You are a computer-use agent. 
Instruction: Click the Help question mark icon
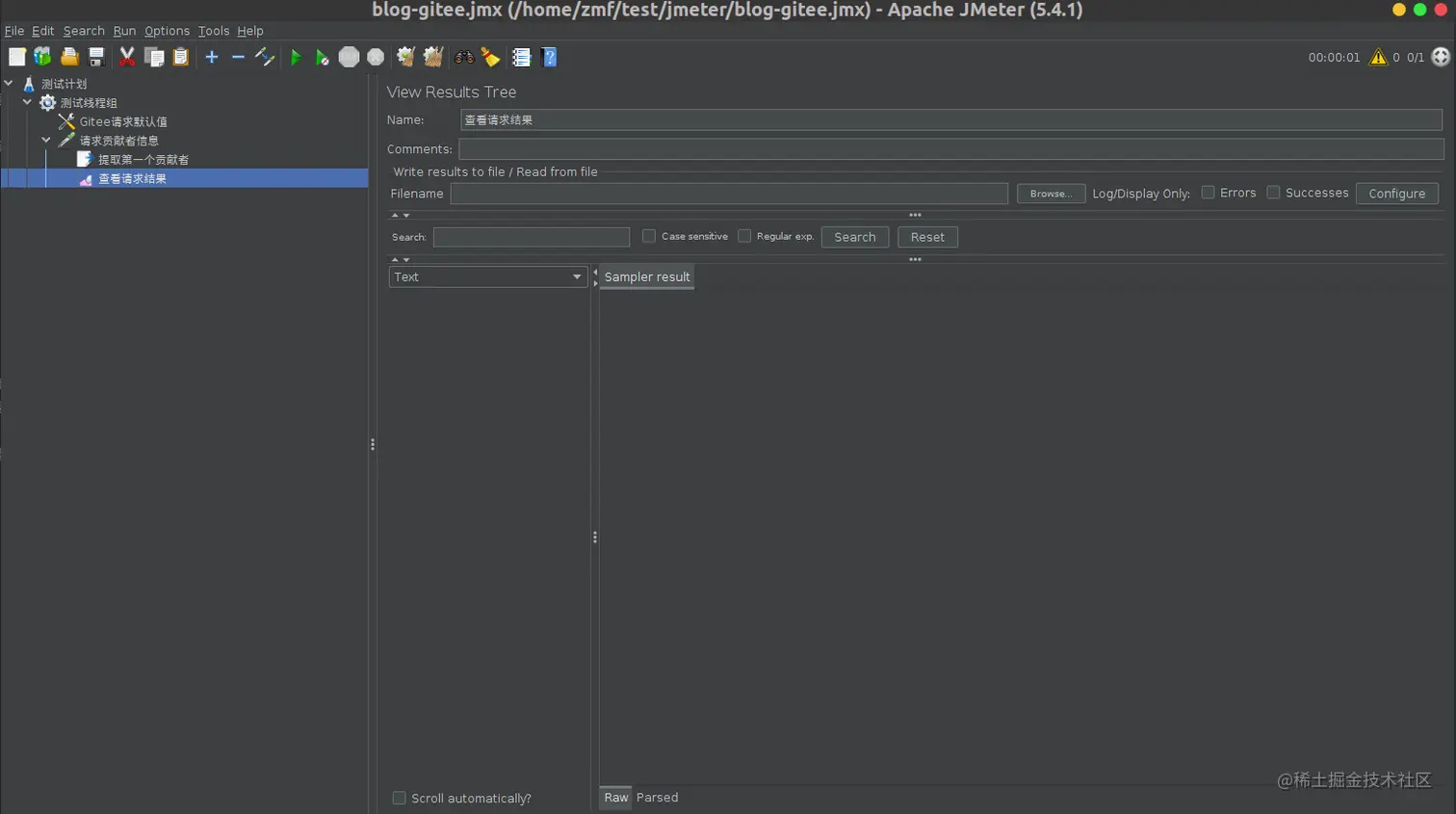coord(549,57)
